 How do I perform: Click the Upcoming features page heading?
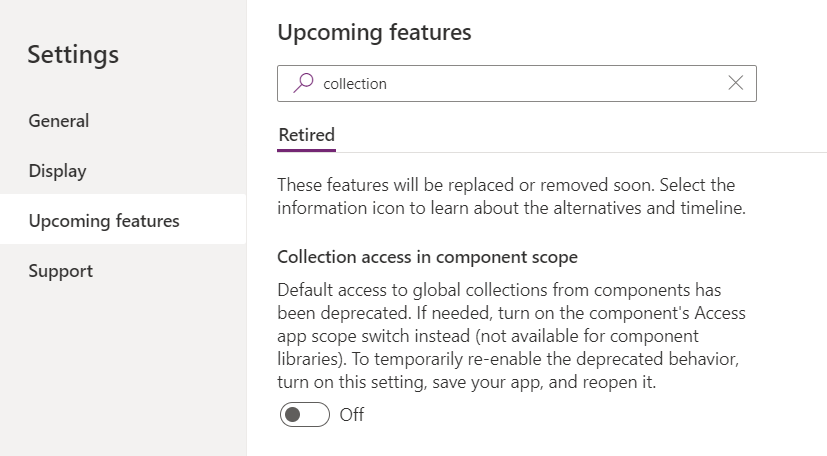click(x=374, y=32)
